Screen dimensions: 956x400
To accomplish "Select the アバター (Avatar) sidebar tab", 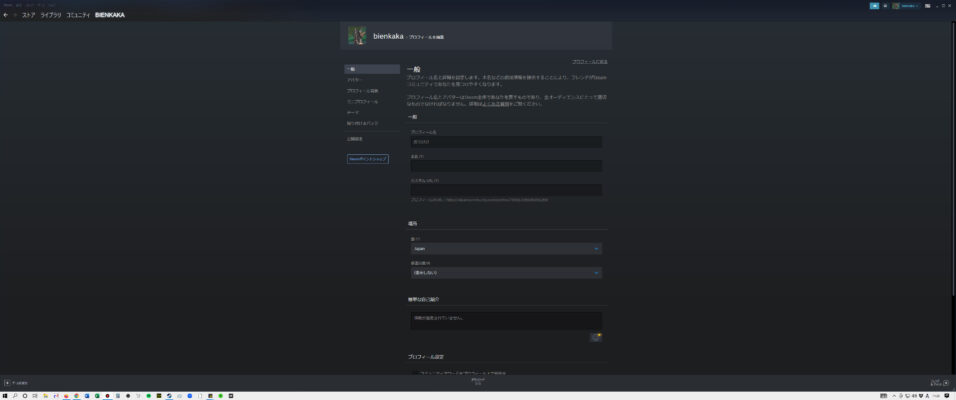I will click(x=356, y=80).
